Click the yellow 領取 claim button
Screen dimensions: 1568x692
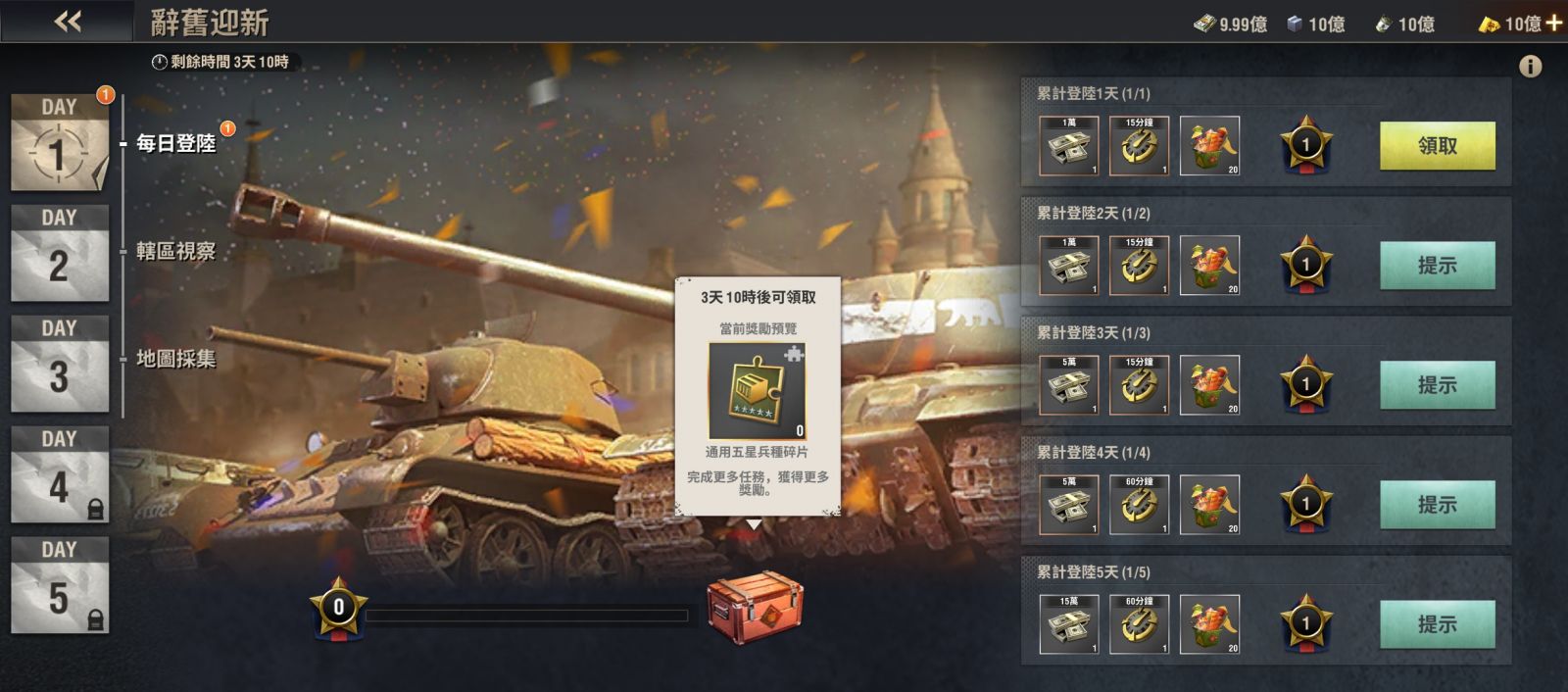coord(1438,146)
